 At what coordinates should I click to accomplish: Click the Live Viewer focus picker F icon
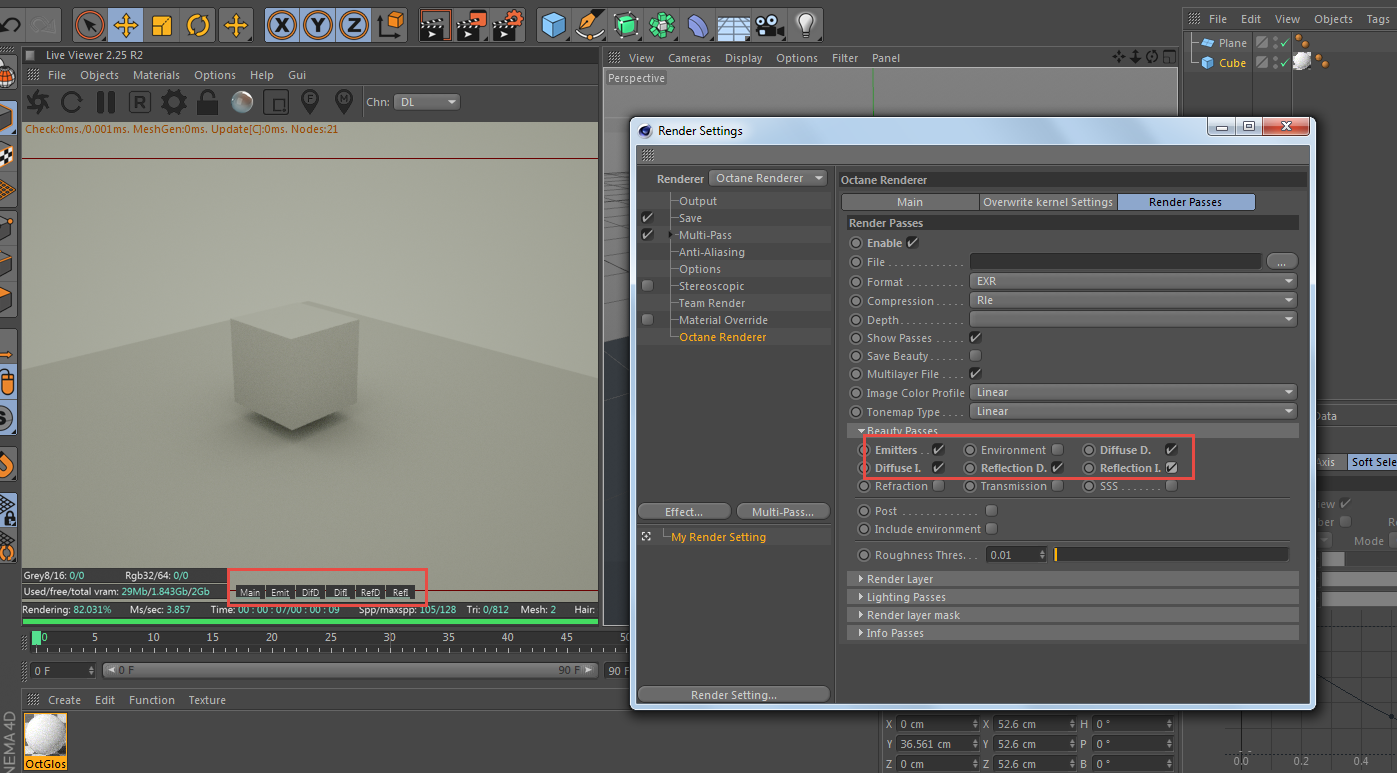(x=310, y=100)
